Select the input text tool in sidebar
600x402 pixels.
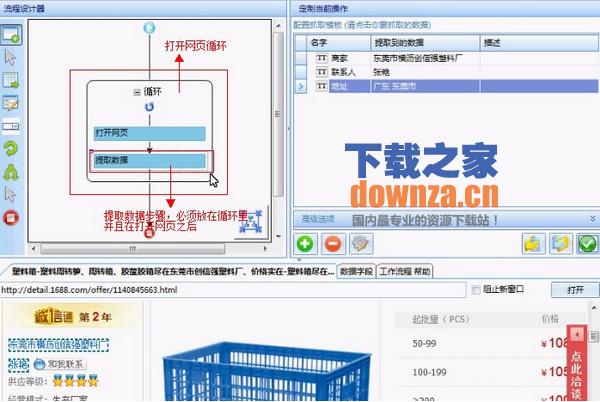(x=10, y=103)
